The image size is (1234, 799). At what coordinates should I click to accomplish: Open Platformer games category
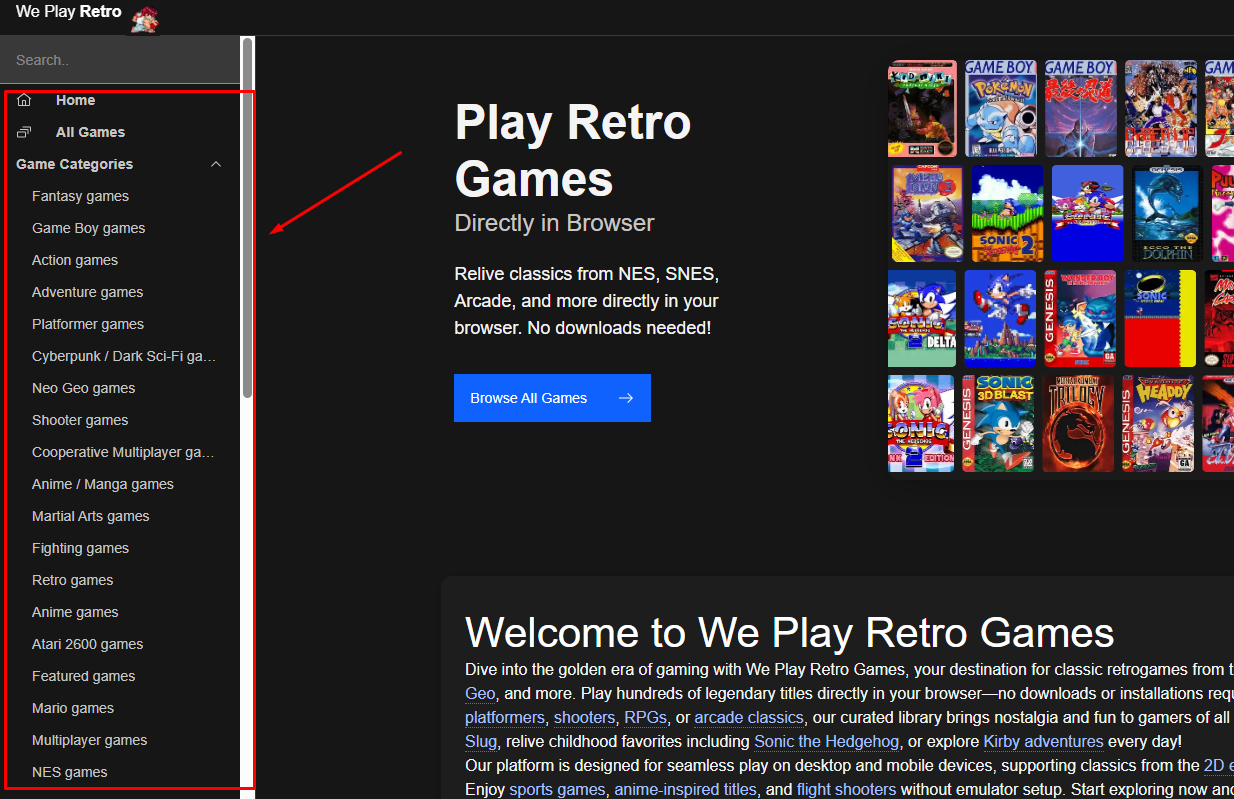pos(88,324)
